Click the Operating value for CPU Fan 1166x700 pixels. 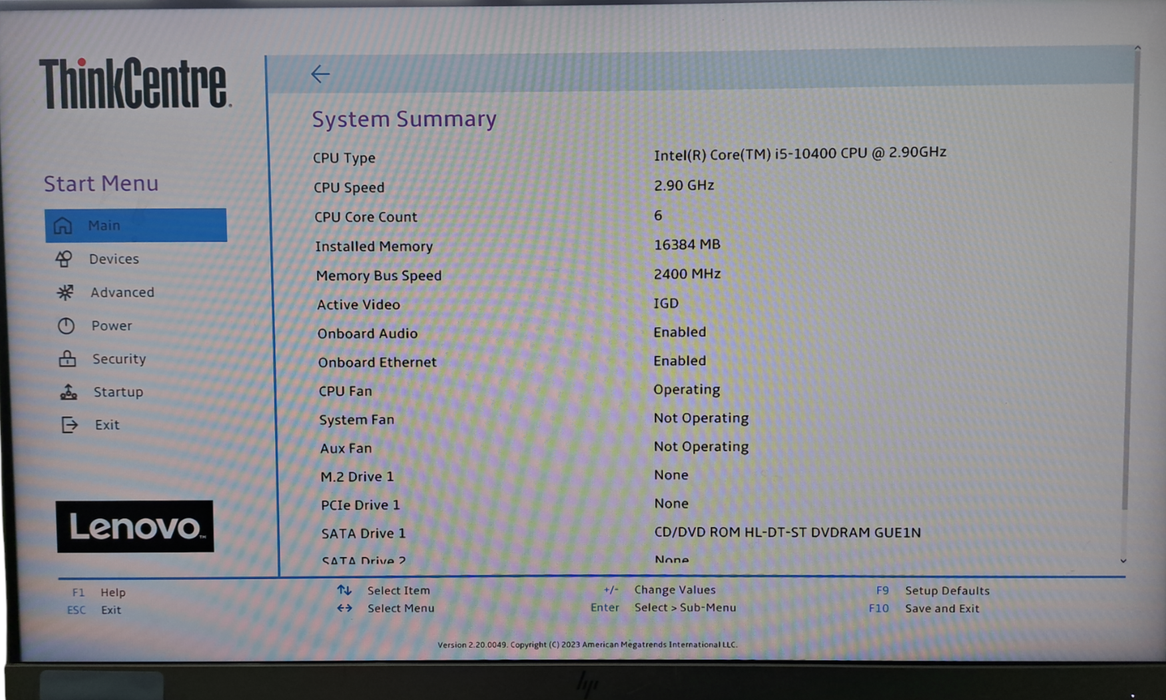686,390
